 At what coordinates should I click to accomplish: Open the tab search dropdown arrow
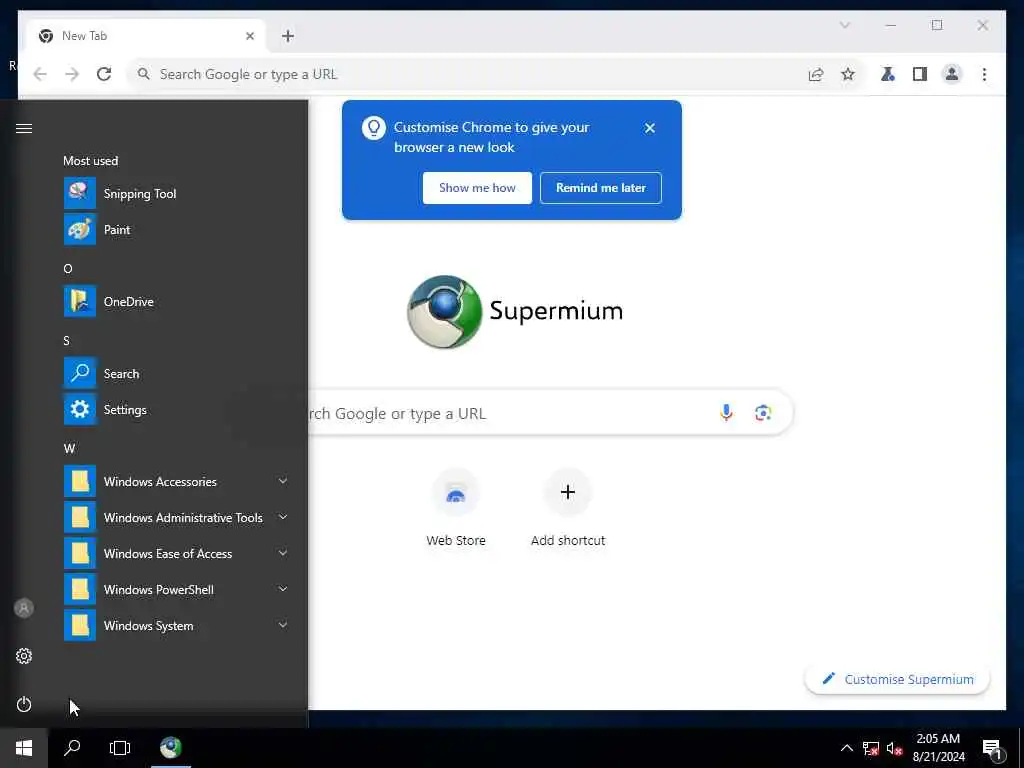844,25
